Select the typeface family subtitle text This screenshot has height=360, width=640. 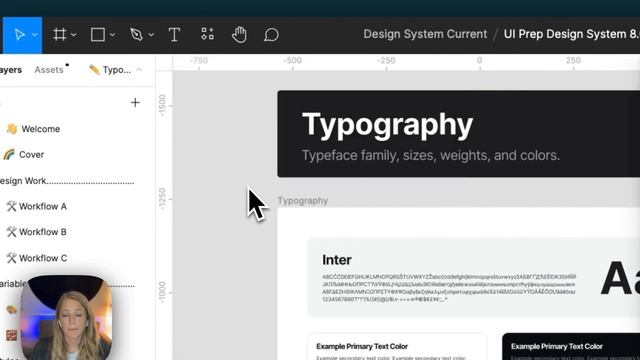pos(431,155)
